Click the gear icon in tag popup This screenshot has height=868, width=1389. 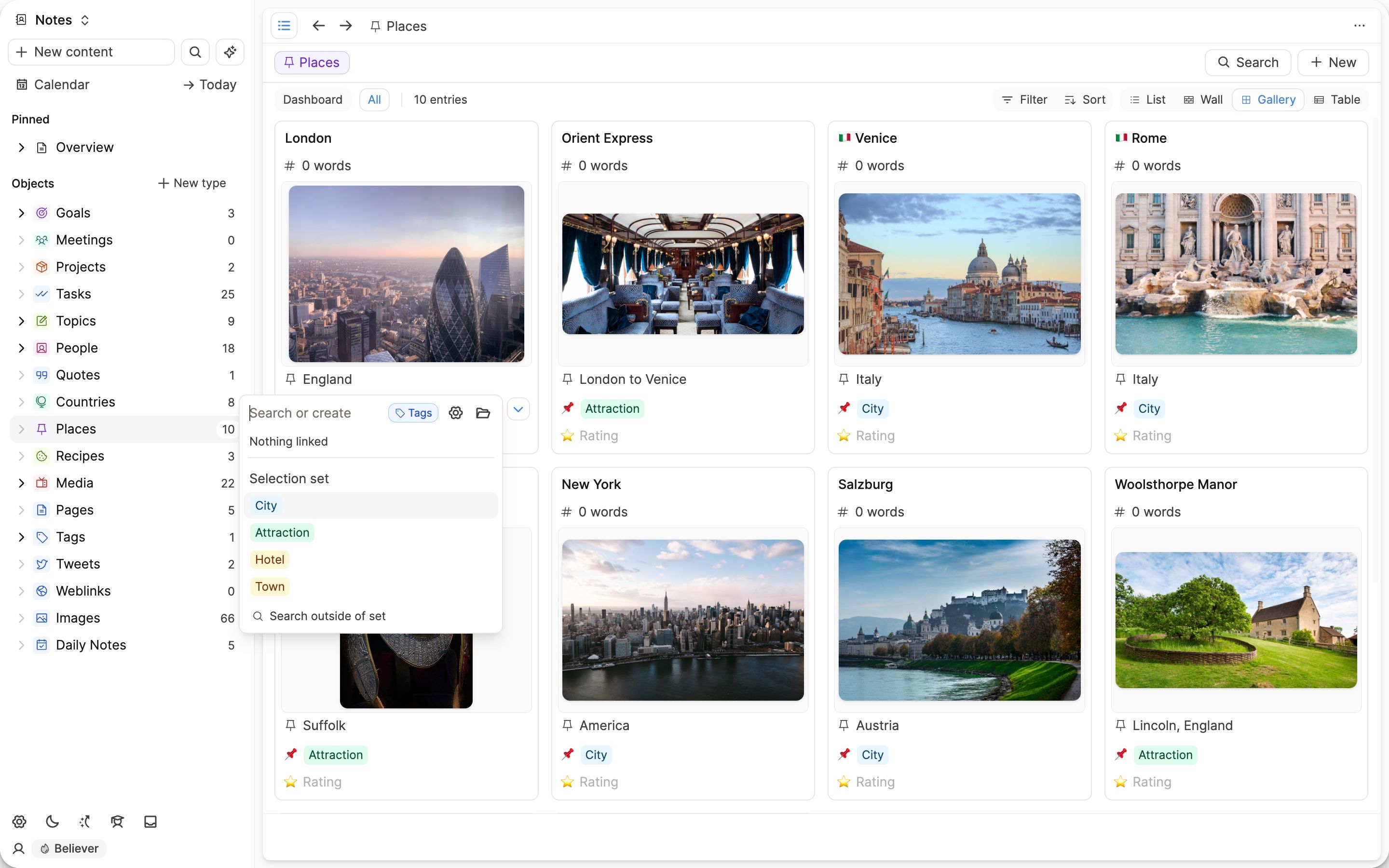coord(456,413)
